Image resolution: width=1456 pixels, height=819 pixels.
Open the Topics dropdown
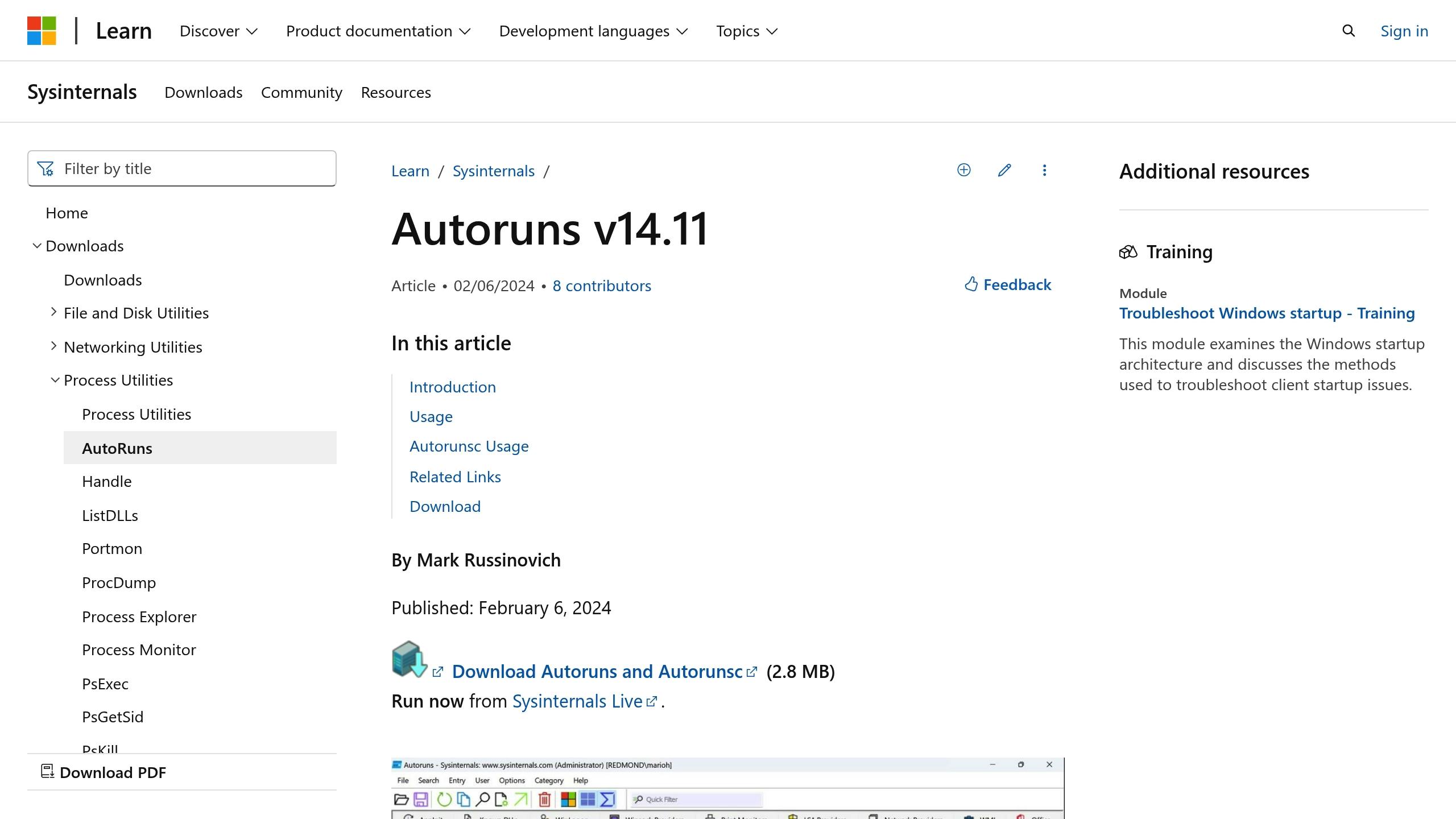point(747,31)
